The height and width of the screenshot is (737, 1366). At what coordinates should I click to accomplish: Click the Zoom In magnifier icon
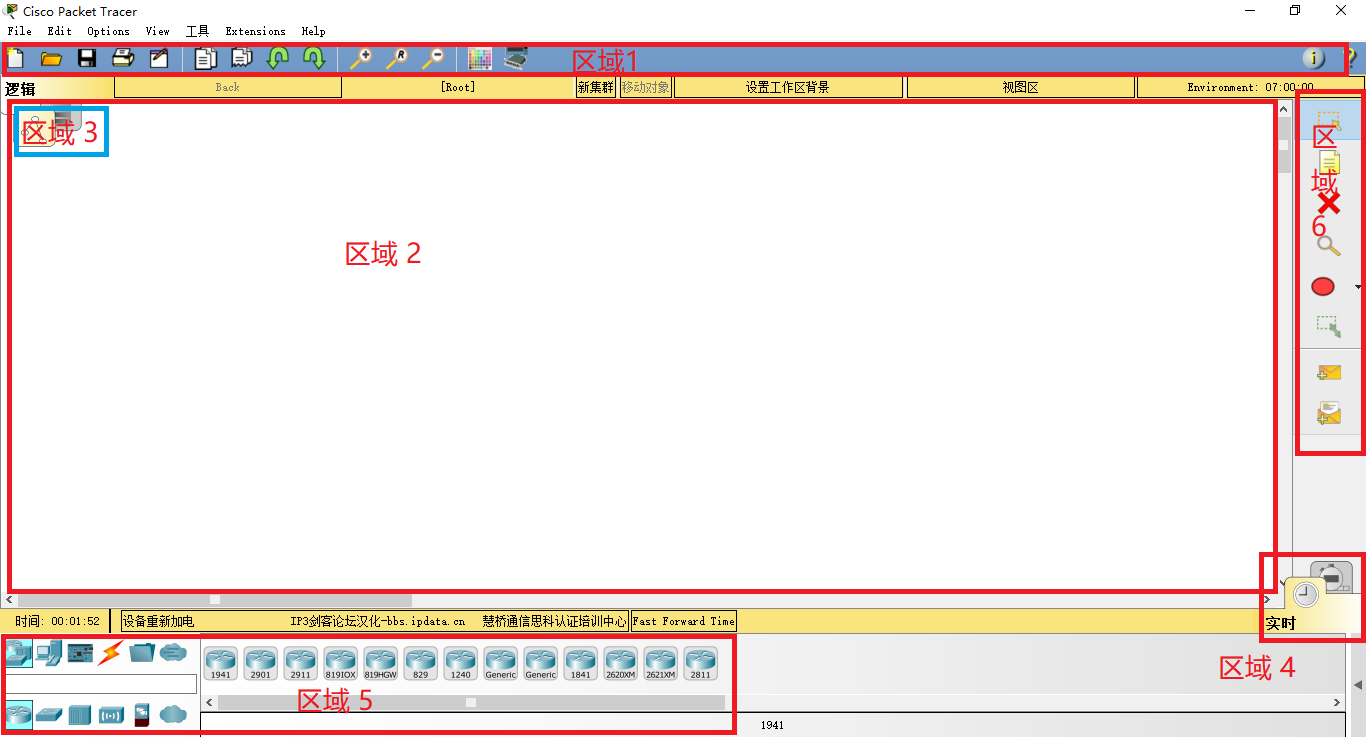point(361,58)
